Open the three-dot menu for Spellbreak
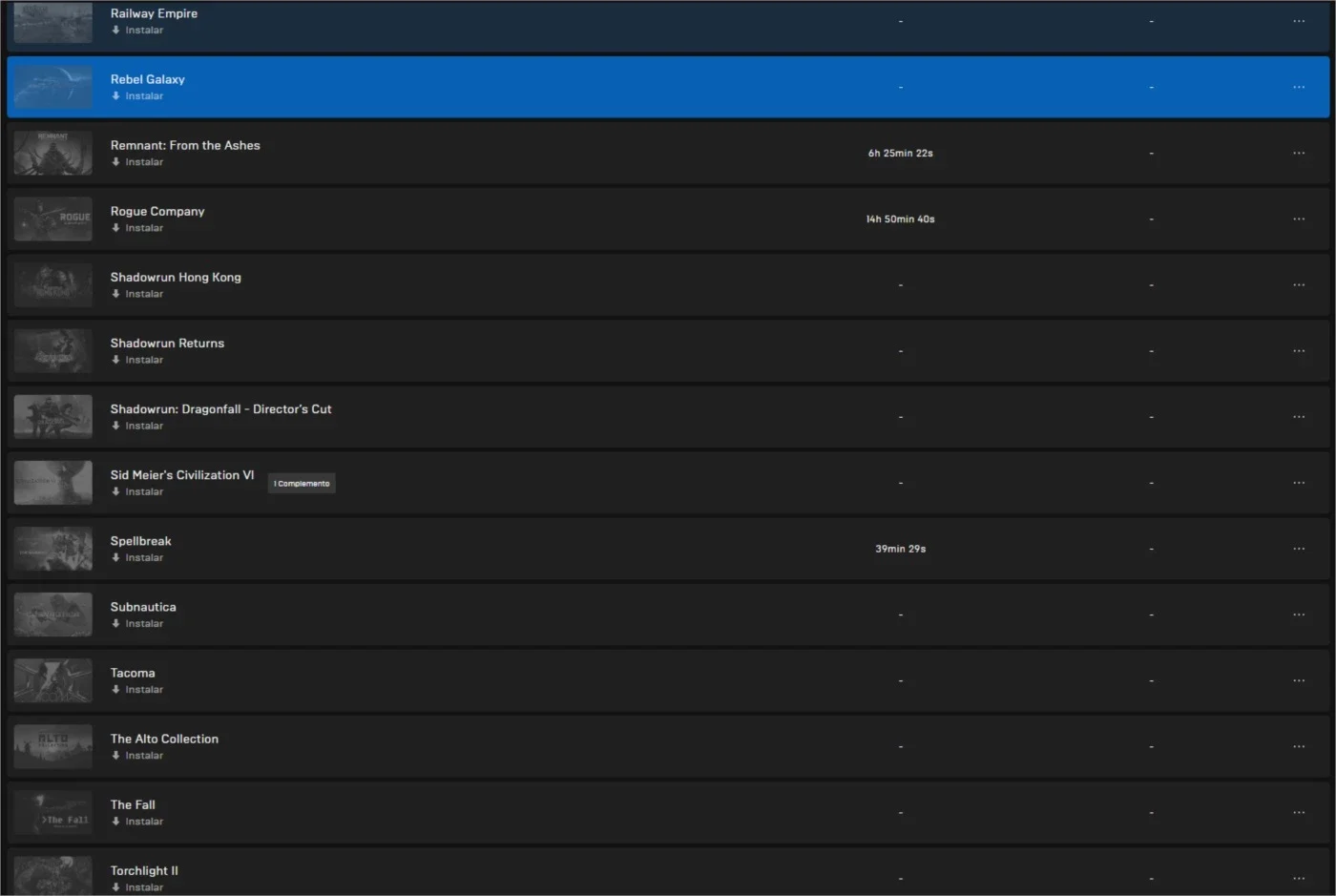The height and width of the screenshot is (896, 1336). 1299,548
